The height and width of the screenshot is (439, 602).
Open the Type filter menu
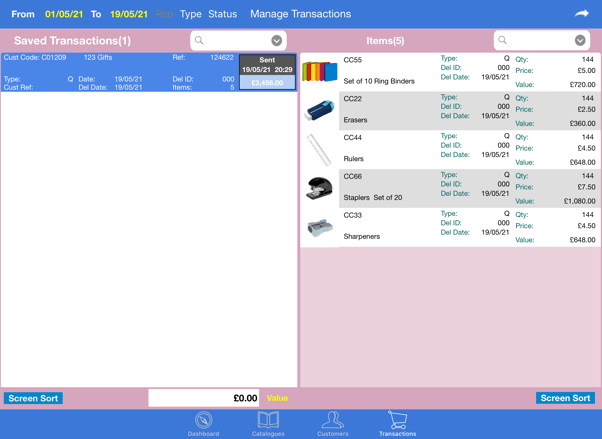(190, 15)
